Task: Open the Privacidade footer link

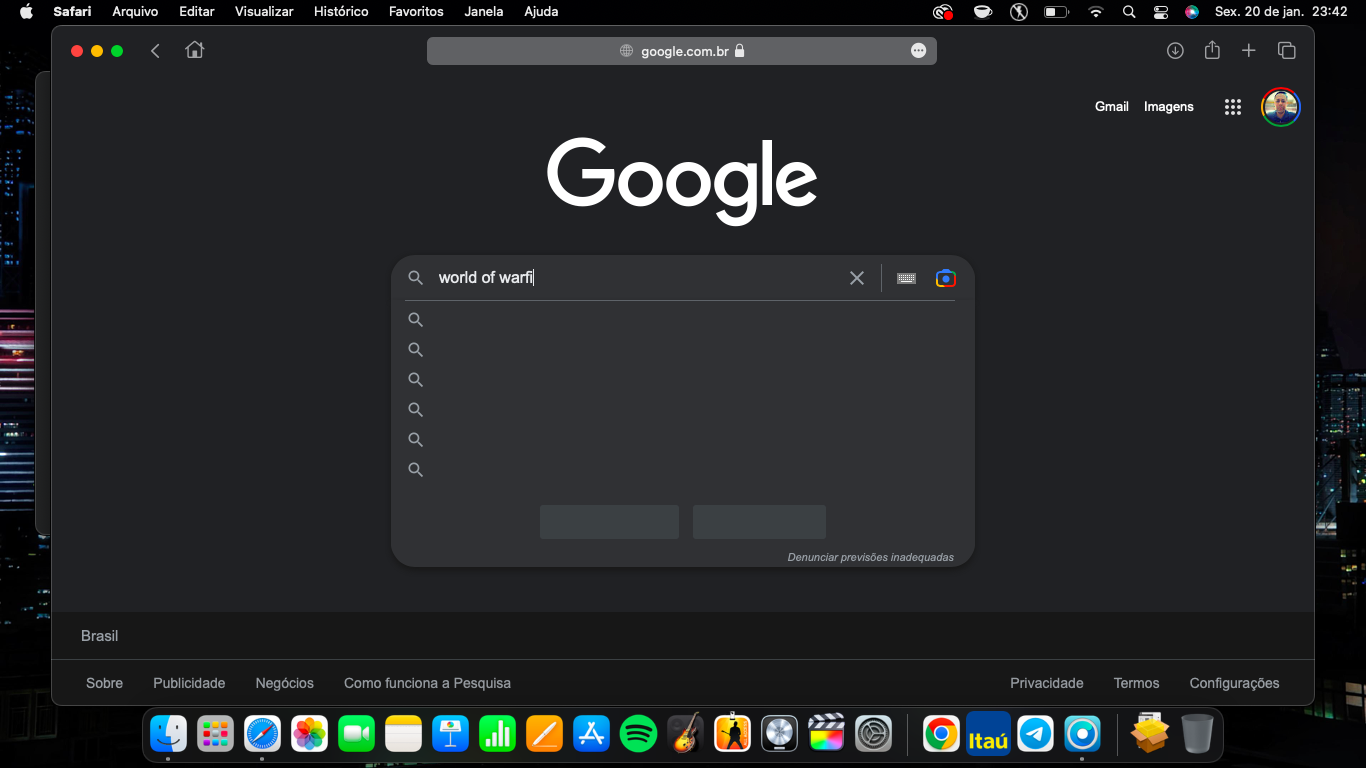Action: (x=1047, y=683)
